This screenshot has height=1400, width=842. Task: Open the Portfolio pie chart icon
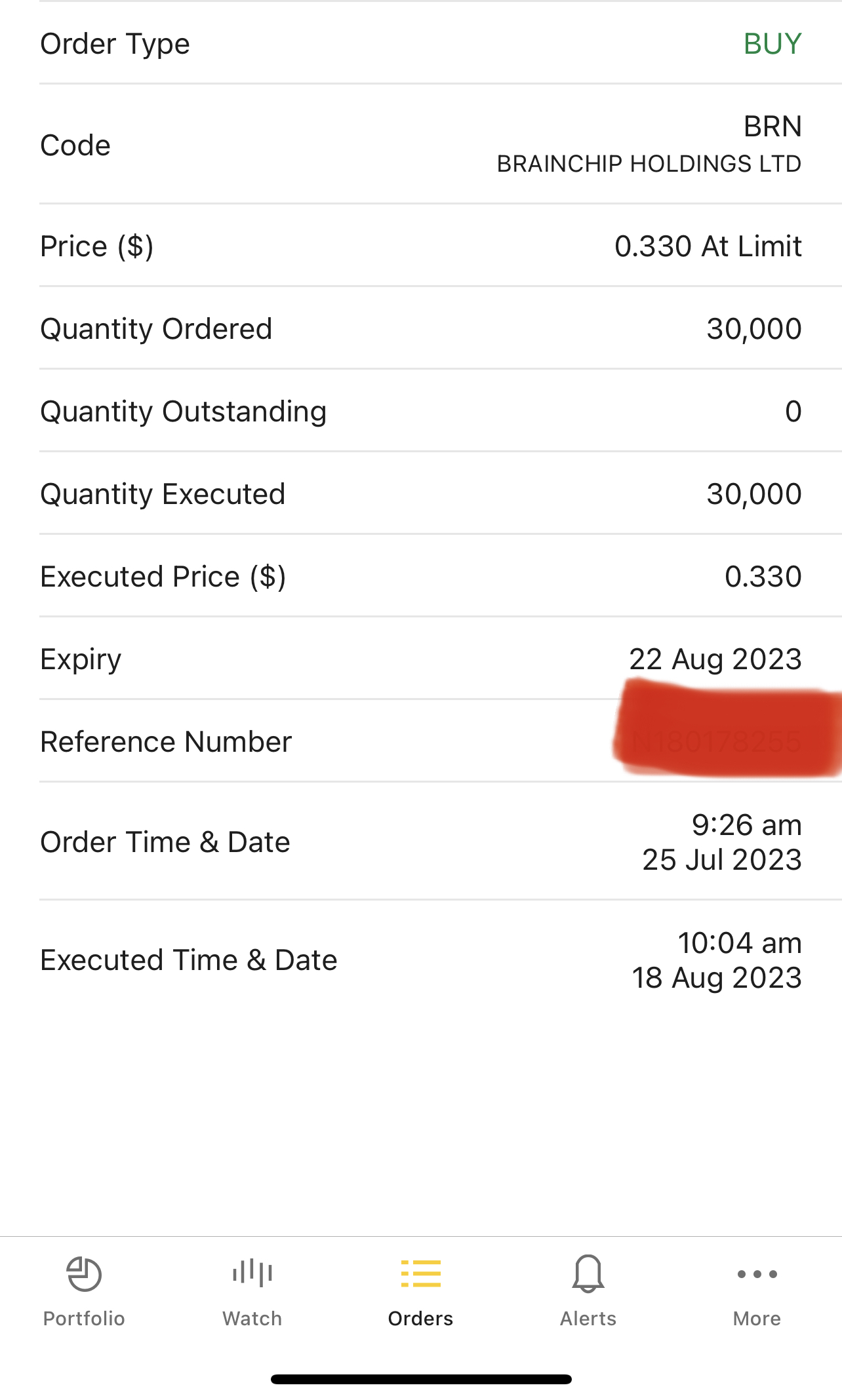pyautogui.click(x=84, y=1274)
